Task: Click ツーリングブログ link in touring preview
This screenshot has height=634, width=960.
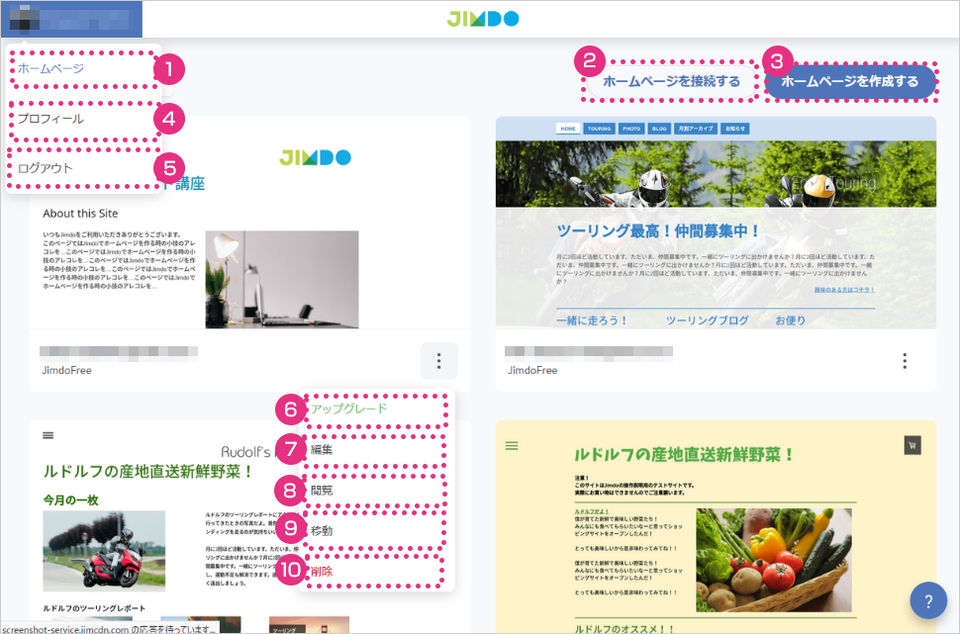Action: click(707, 320)
